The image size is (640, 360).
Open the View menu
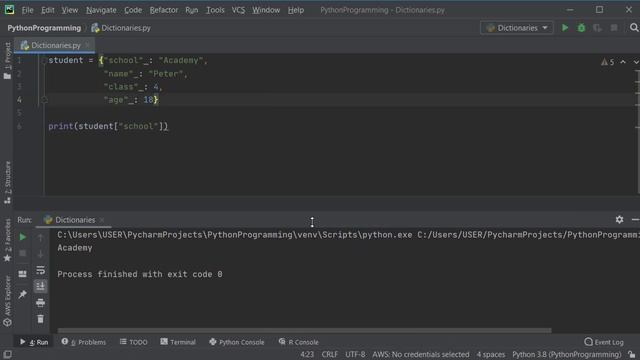[x=70, y=10]
